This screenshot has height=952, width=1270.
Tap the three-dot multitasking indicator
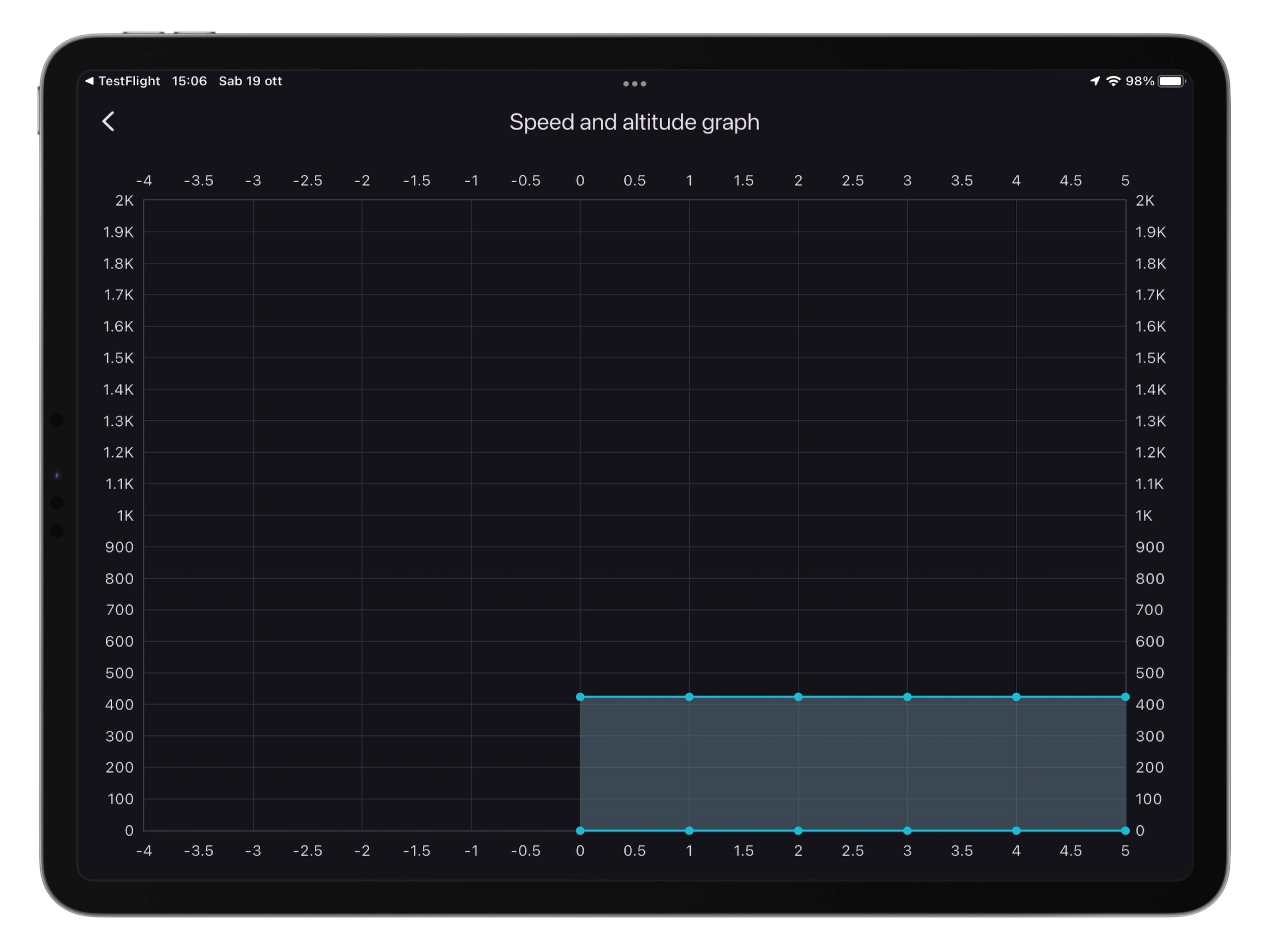[635, 84]
